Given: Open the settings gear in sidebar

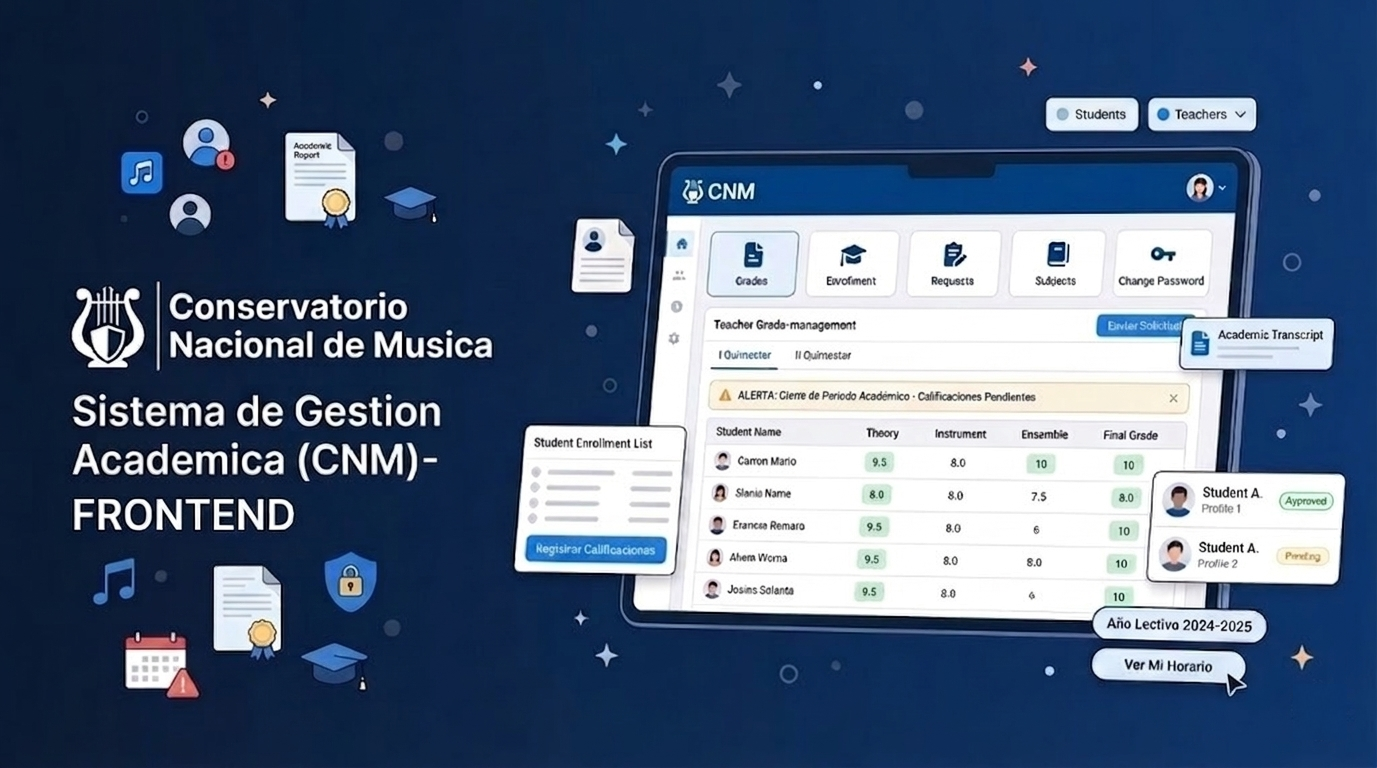Looking at the screenshot, I should (674, 339).
